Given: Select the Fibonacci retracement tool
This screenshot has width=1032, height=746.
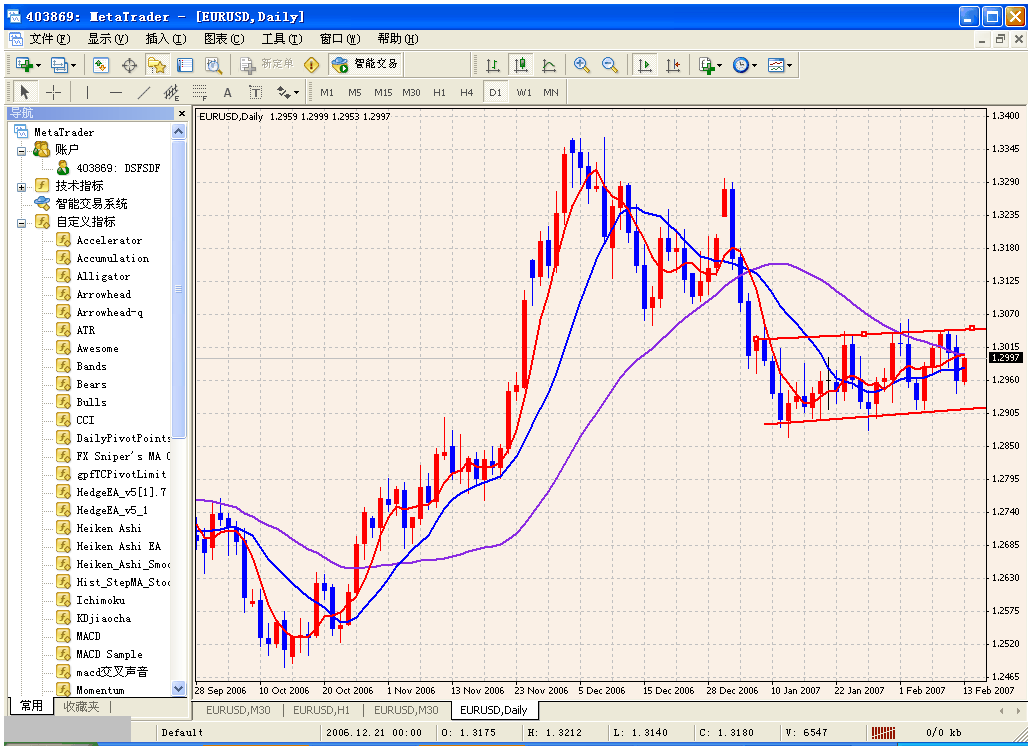Looking at the screenshot, I should point(199,92).
